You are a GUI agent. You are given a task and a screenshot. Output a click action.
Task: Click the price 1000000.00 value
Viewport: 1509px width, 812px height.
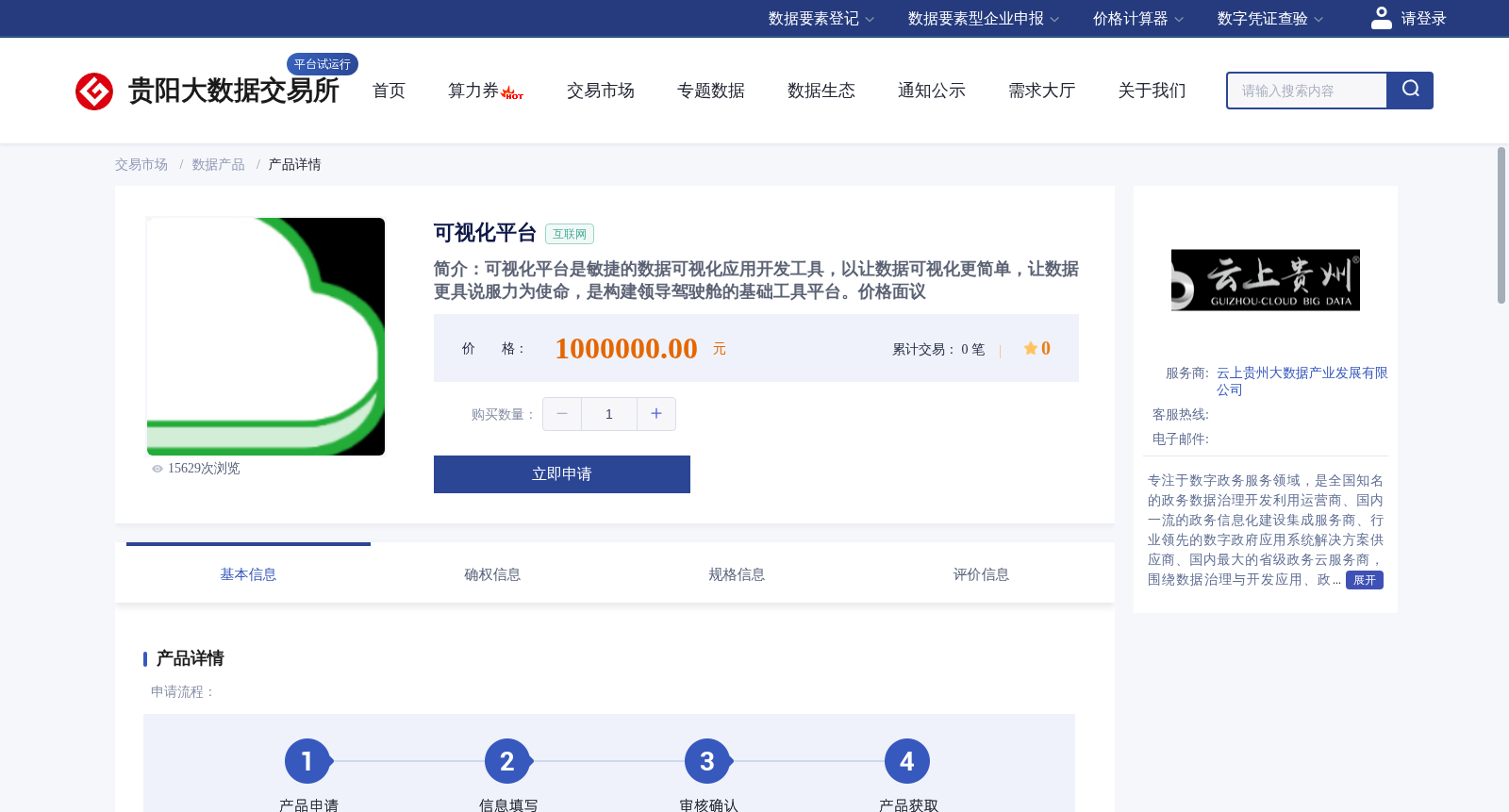[626, 349]
